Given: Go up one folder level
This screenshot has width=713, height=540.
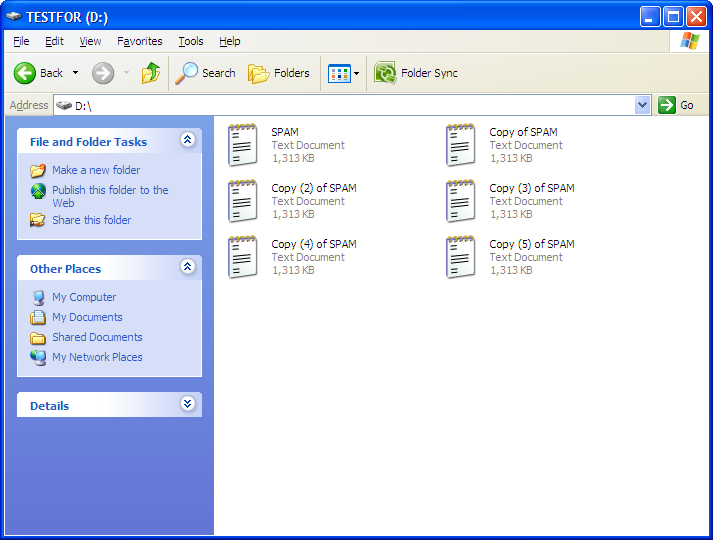Looking at the screenshot, I should point(151,73).
